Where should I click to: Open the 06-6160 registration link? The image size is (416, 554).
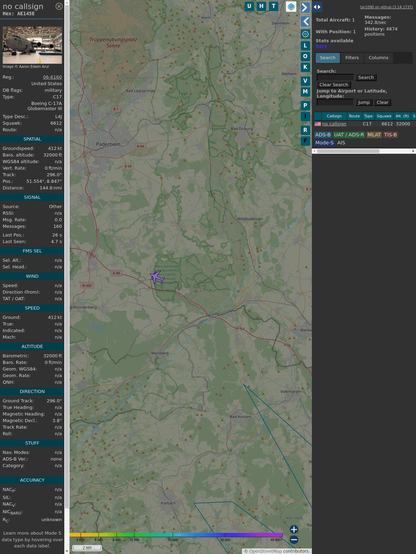[x=52, y=77]
